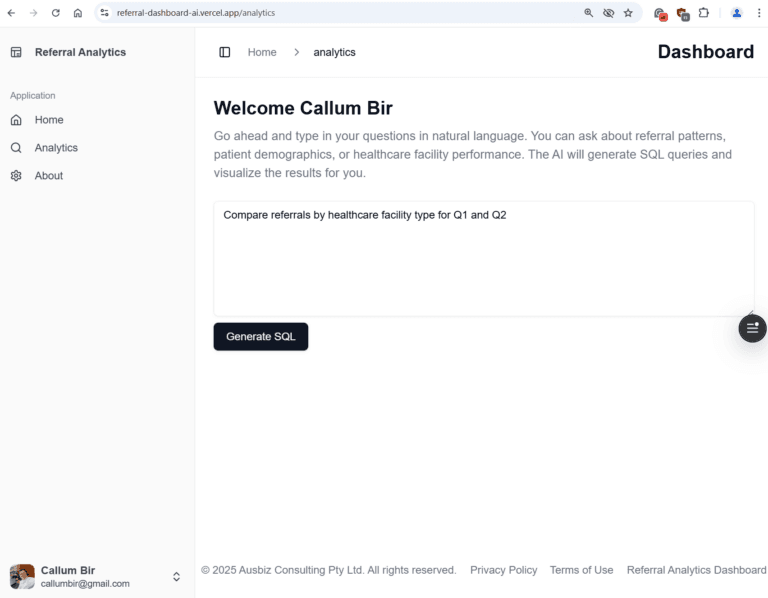The width and height of the screenshot is (768, 598).
Task: Click the Callum Bir profile avatar
Action: coord(22,577)
